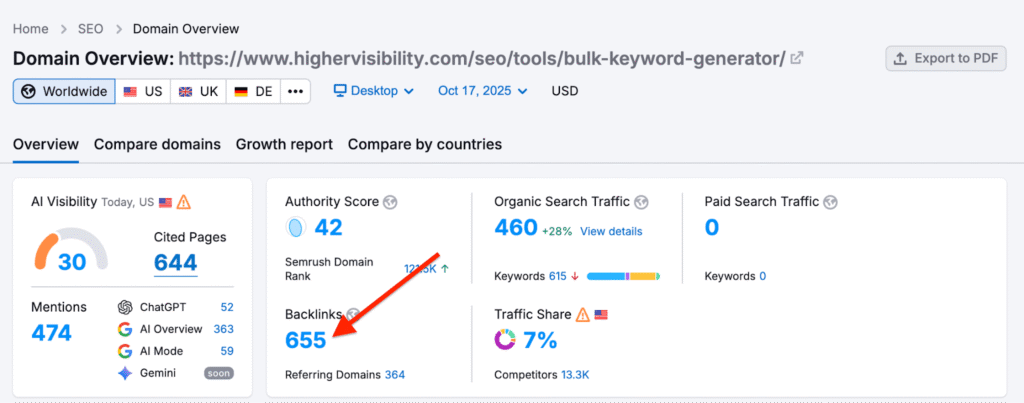Click Authority Score value 42
This screenshot has height=403, width=1024.
point(328,227)
